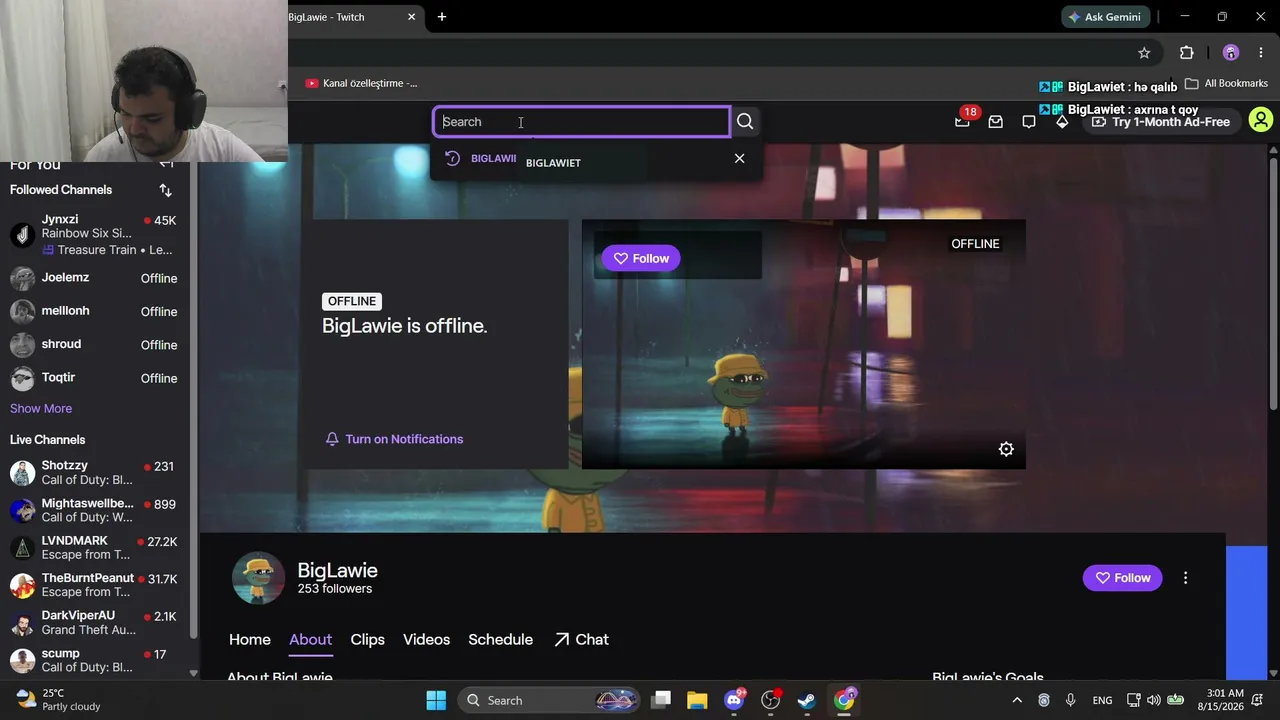Open the All Bookmarks folder

tap(1226, 83)
